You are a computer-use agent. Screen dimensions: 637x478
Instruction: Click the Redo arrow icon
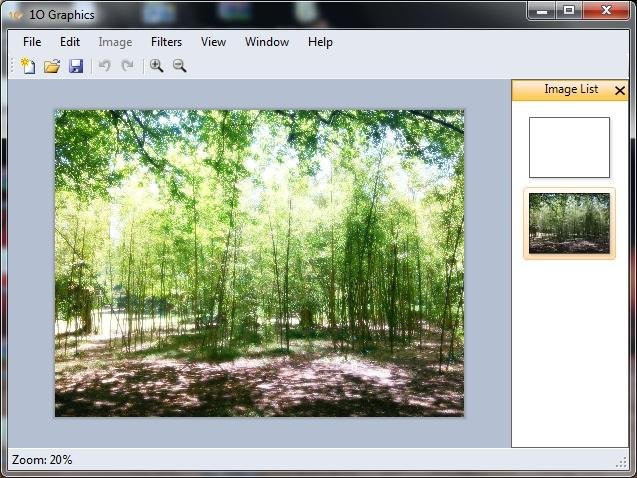(128, 65)
